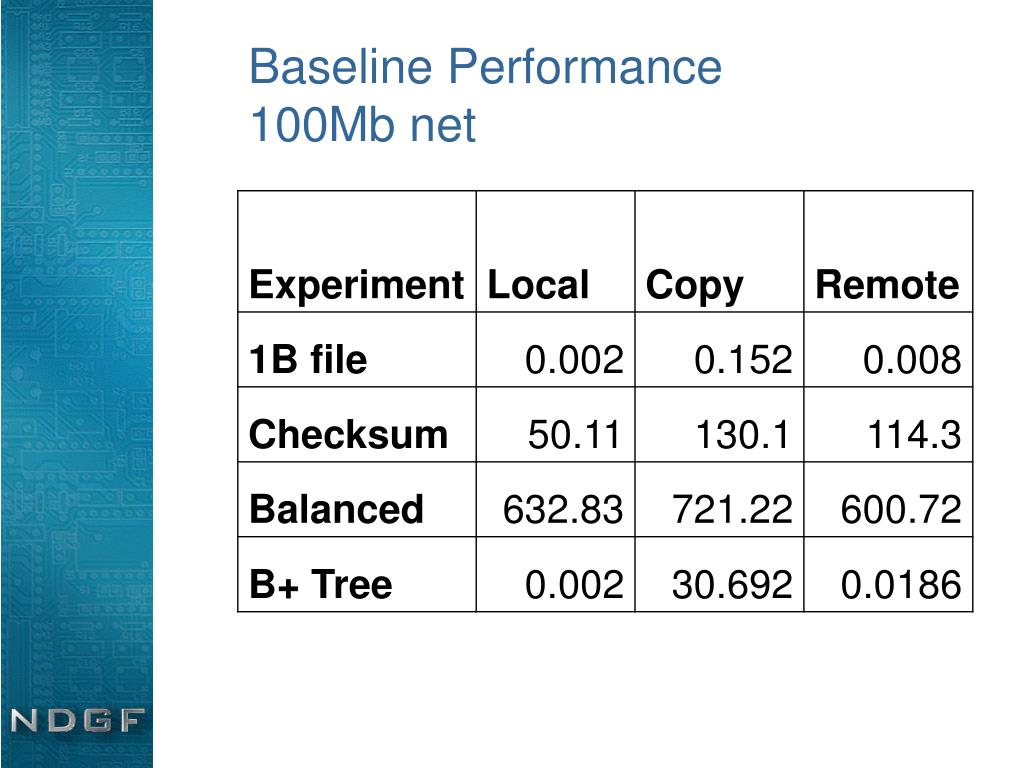Select the 1B file Local value 0.002
The image size is (1024, 768).
[x=574, y=360]
